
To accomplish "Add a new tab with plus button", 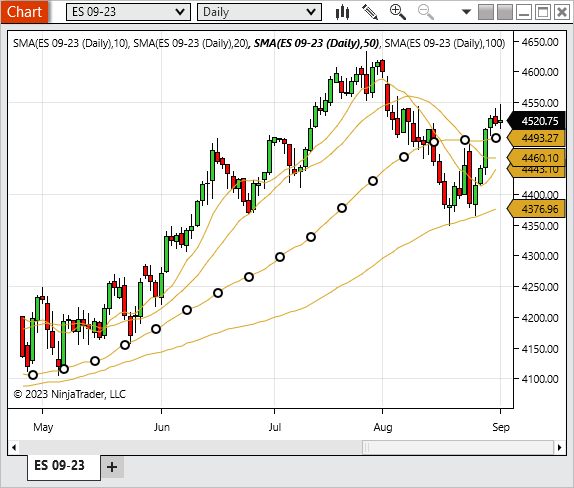I will click(x=112, y=467).
